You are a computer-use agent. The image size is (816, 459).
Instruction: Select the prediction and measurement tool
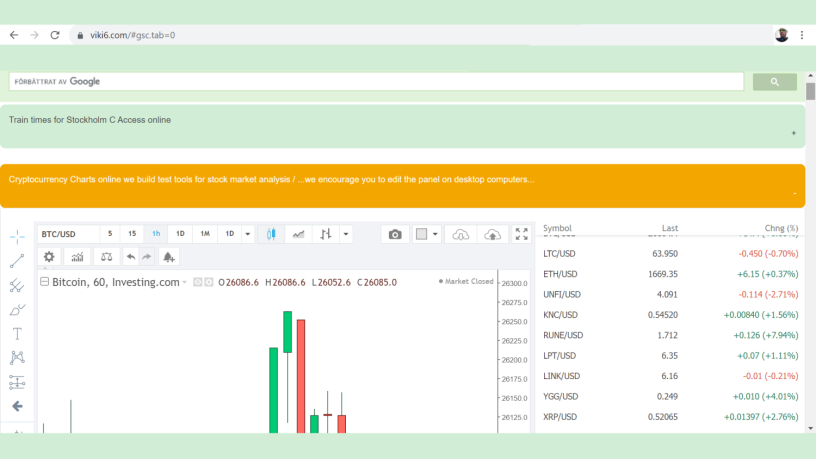(x=17, y=382)
